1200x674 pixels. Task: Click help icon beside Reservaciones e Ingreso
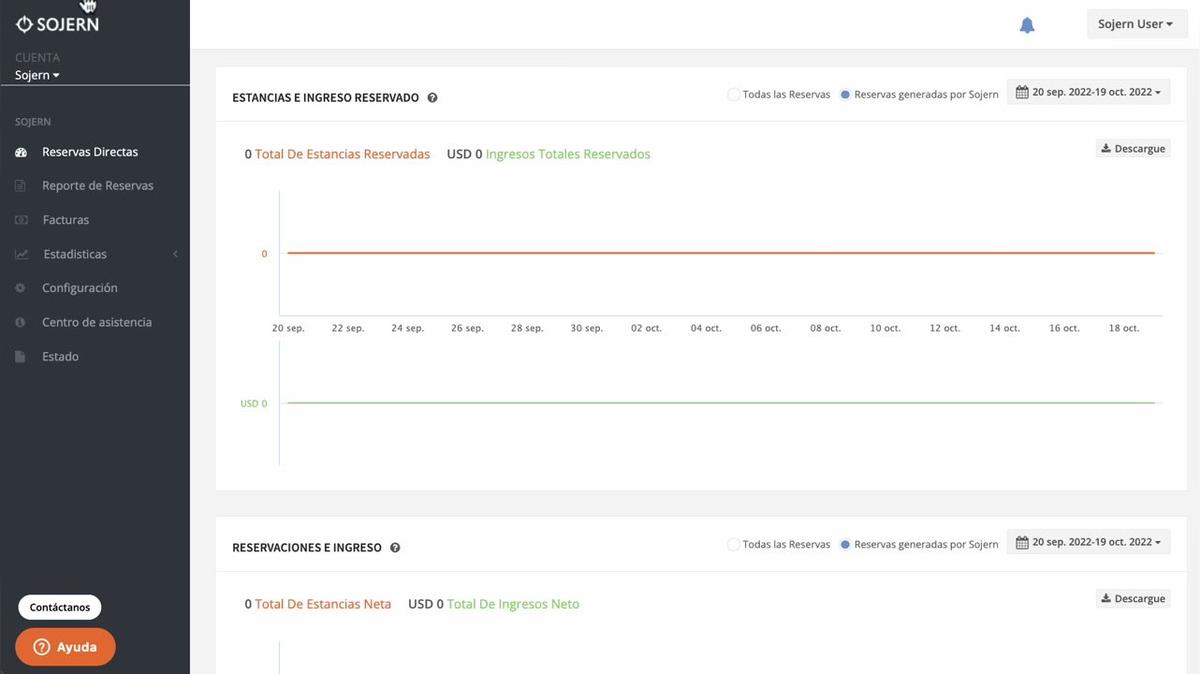coord(395,548)
